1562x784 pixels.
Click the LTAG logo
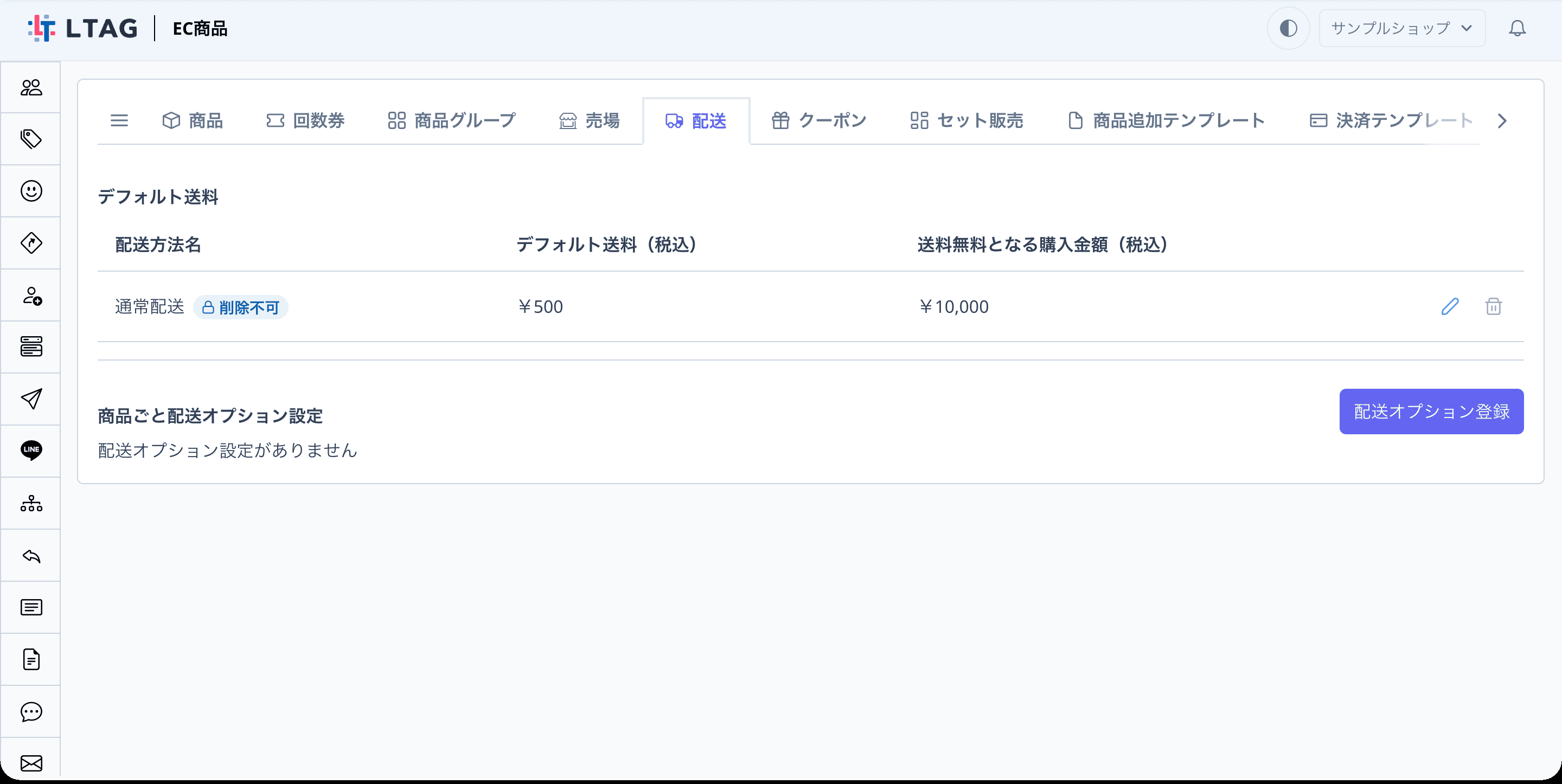[x=83, y=29]
